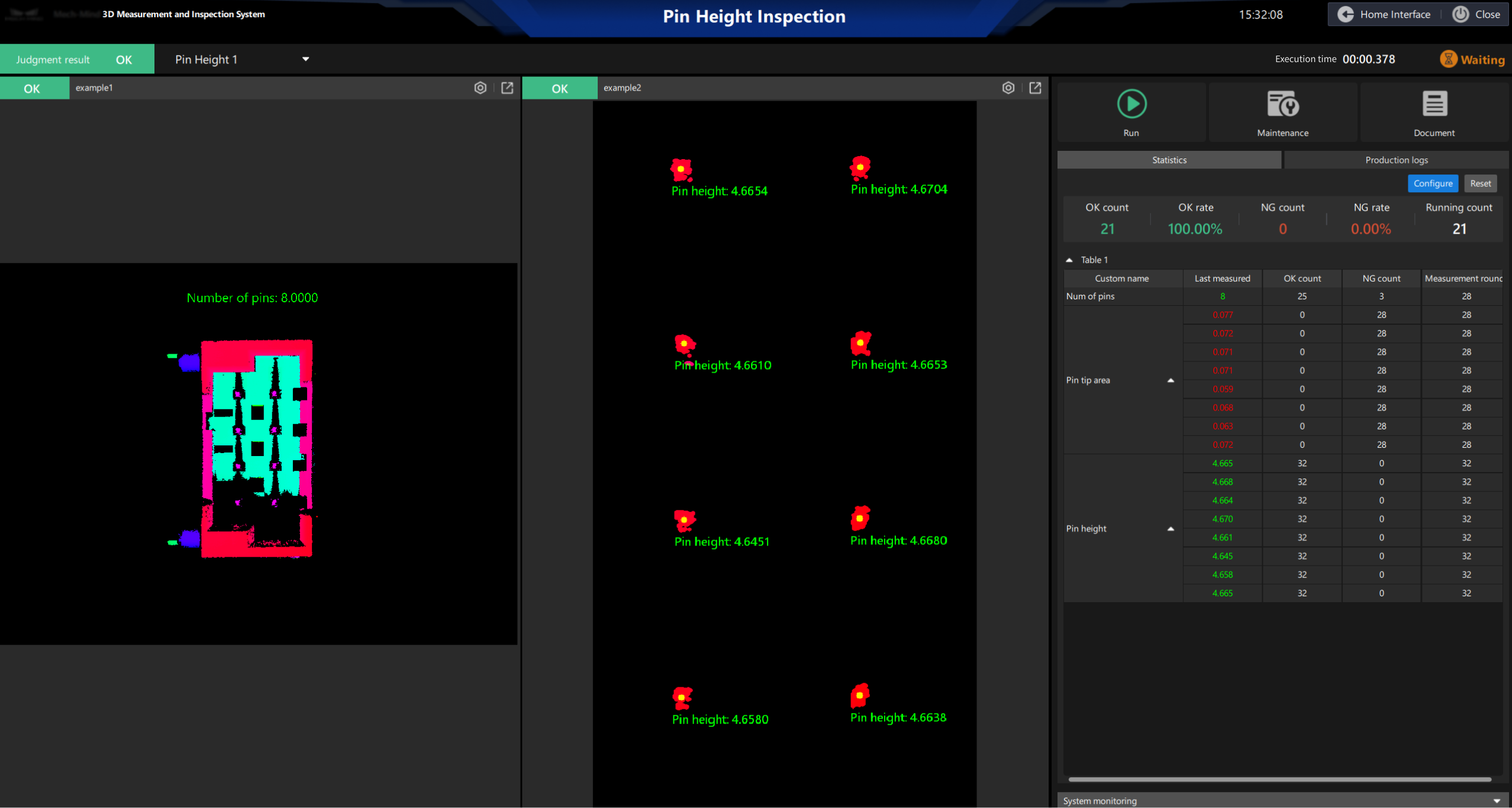Pop out the example1 image panel
1512x808 pixels.
click(x=507, y=88)
